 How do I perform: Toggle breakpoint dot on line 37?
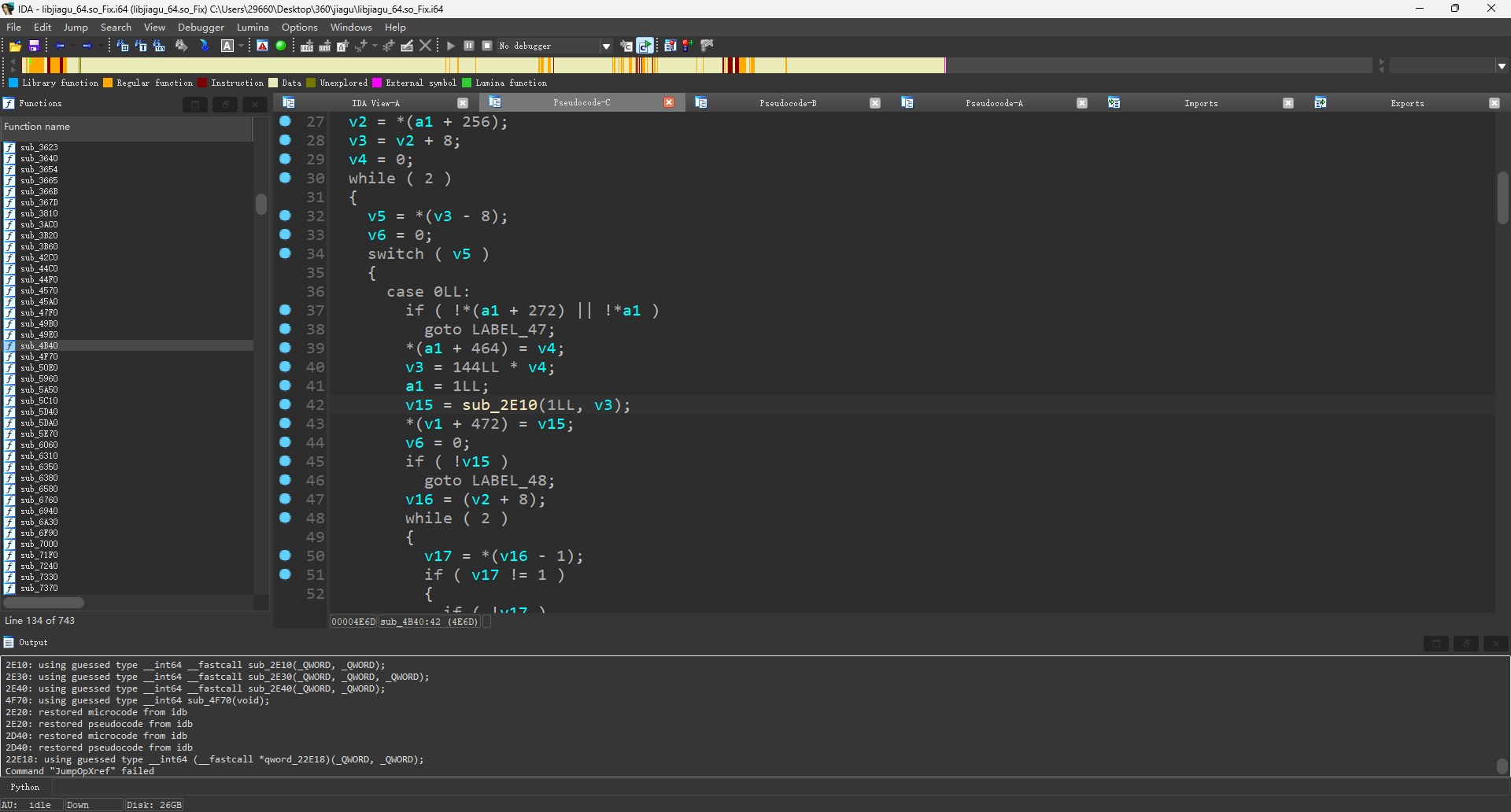tap(285, 310)
